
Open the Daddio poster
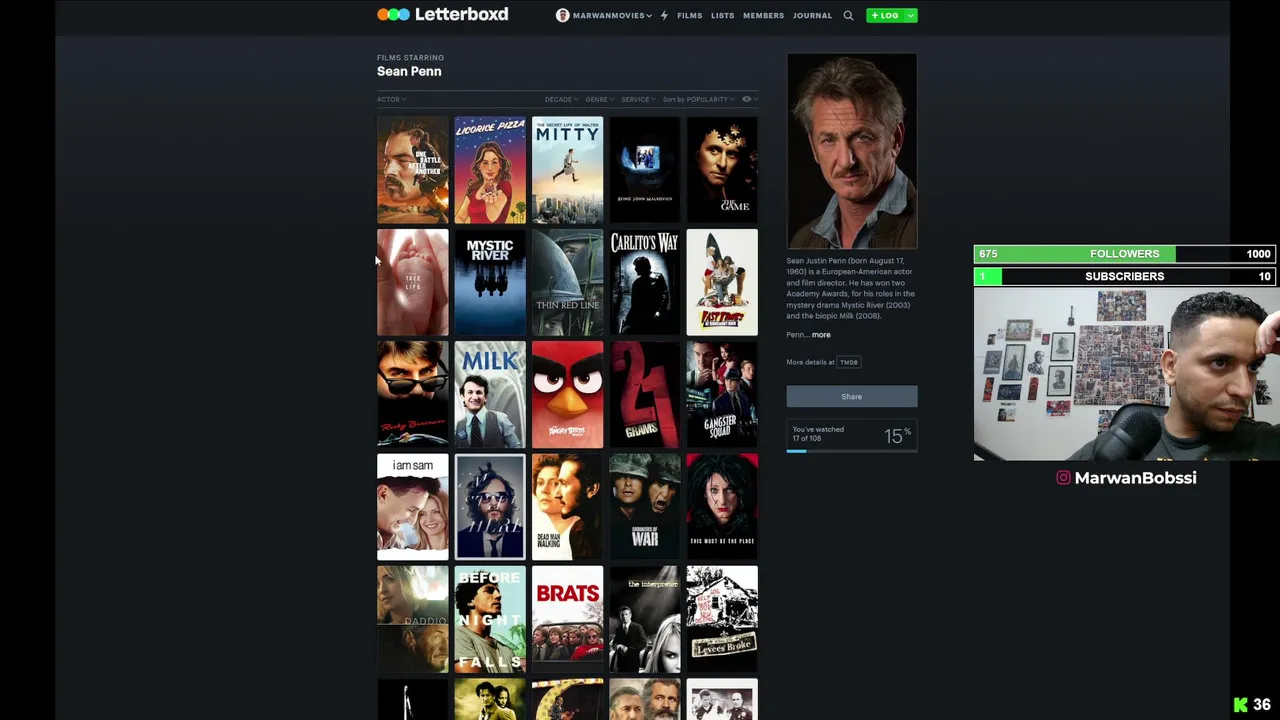[412, 619]
